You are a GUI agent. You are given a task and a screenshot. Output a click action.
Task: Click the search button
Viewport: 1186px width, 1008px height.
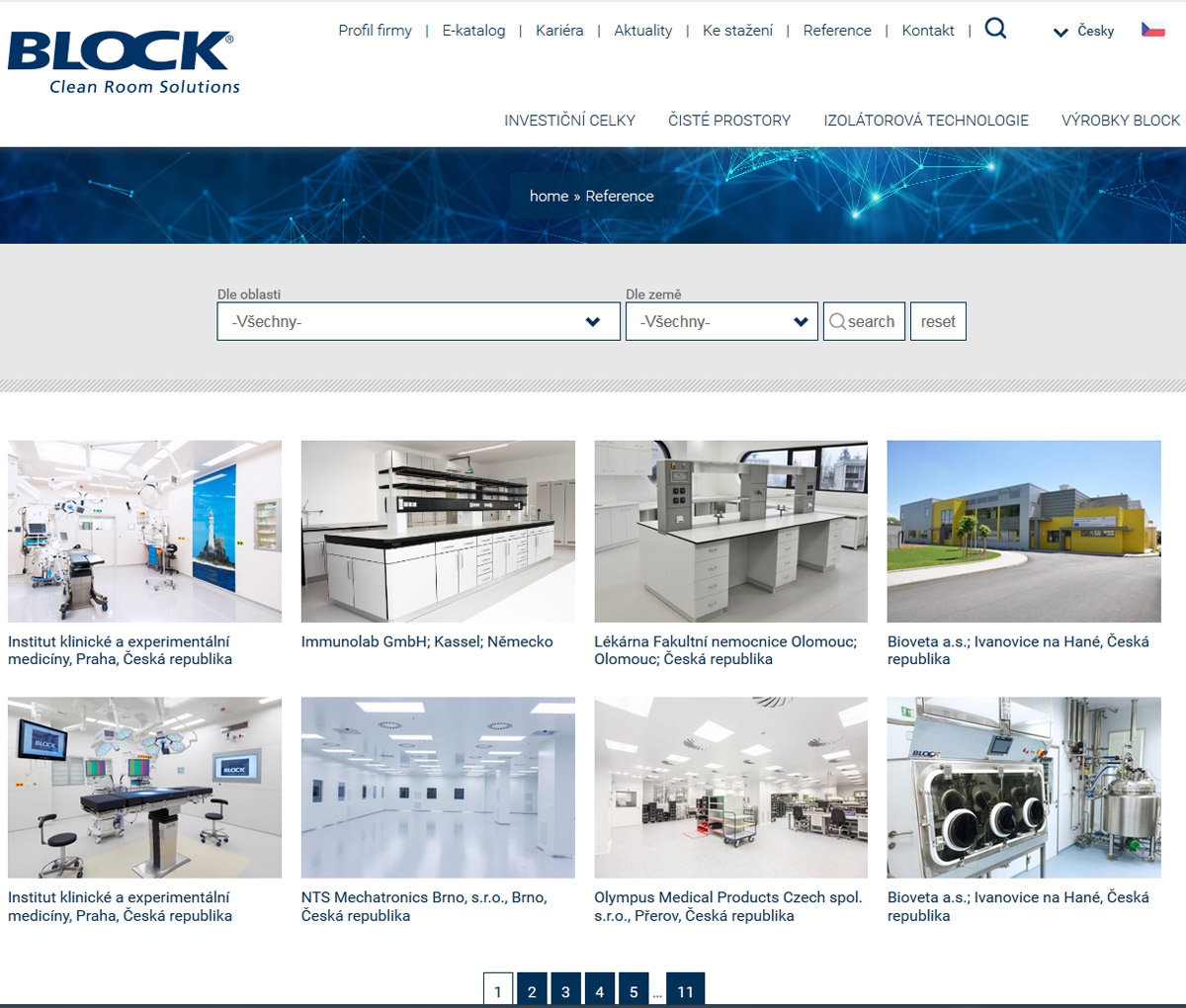click(864, 321)
